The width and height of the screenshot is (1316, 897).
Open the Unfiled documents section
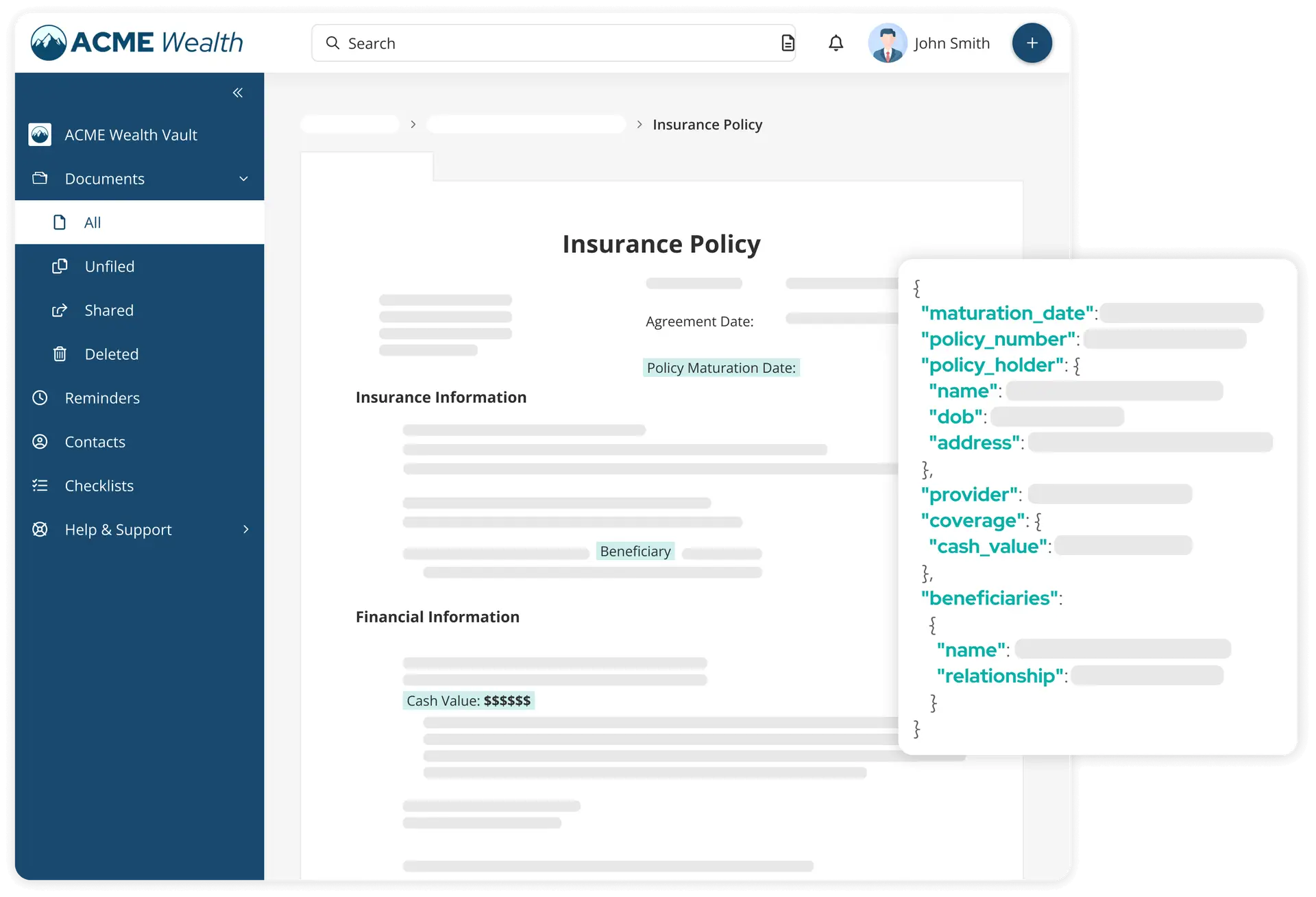point(110,266)
